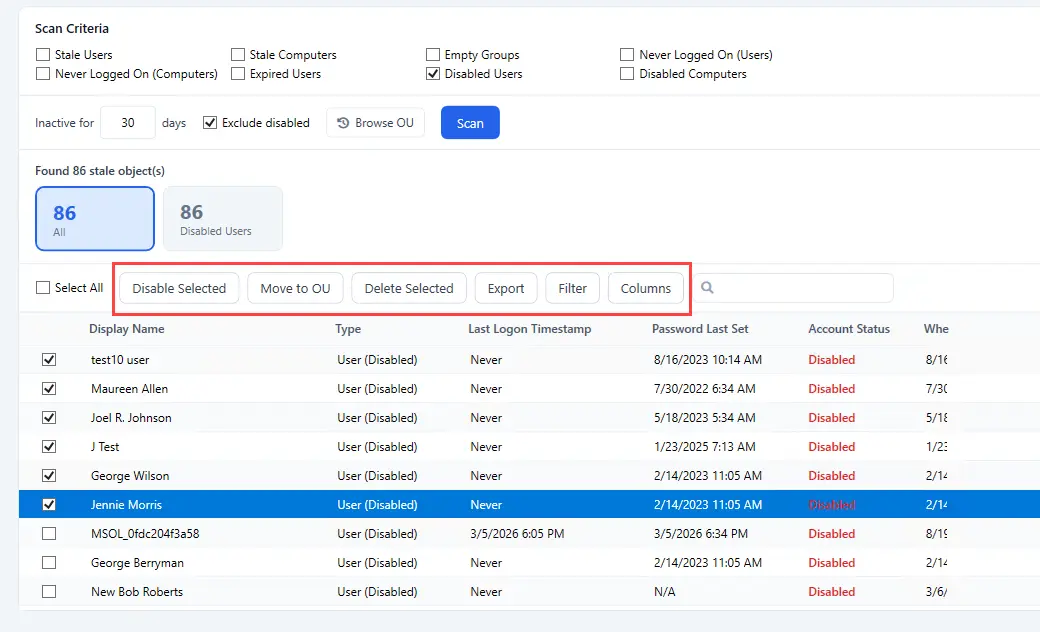Select the 'George Wilson' name cell
1040x632 pixels.
(130, 475)
